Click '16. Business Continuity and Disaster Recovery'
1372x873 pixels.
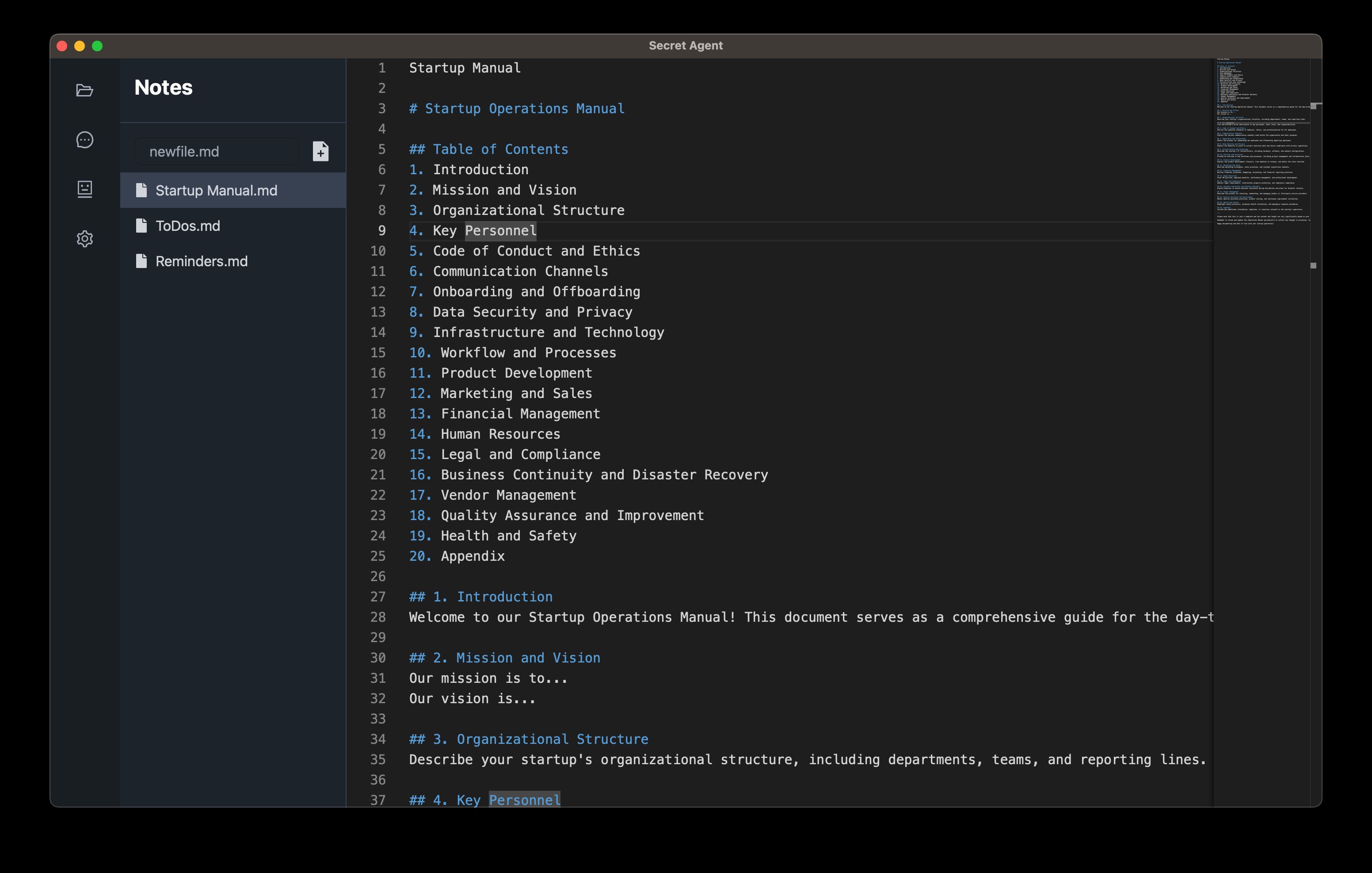click(x=589, y=475)
